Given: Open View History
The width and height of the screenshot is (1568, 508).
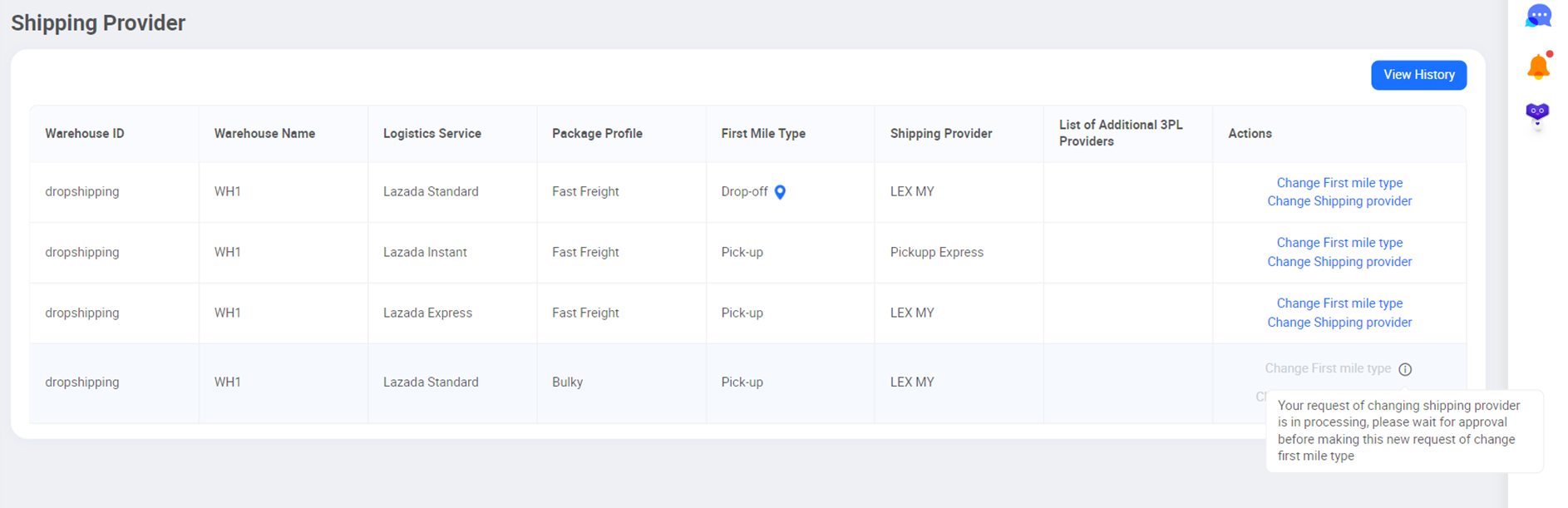Looking at the screenshot, I should click(x=1418, y=75).
